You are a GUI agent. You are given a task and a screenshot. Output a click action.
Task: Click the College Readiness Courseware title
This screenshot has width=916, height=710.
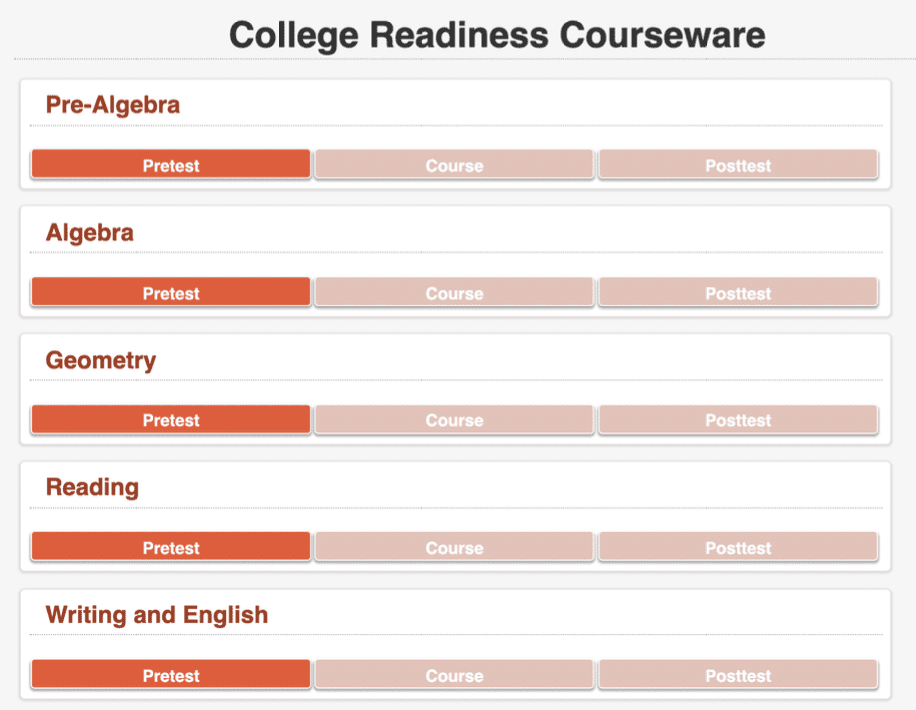(497, 35)
